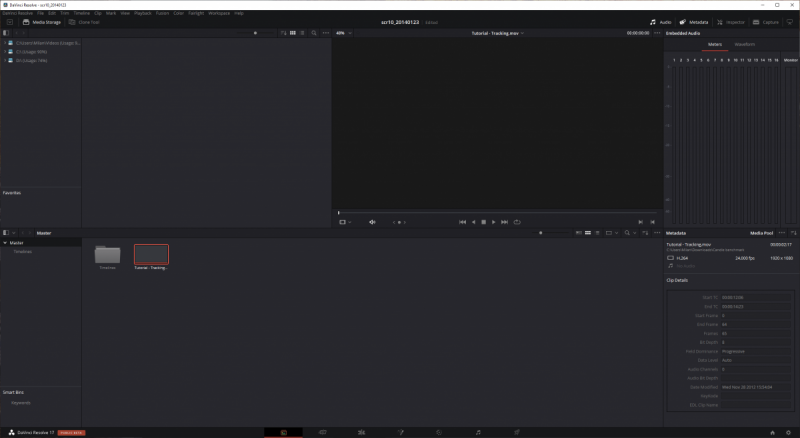
Task: Toggle the Metadata panel button in toolbar
Action: [x=694, y=22]
